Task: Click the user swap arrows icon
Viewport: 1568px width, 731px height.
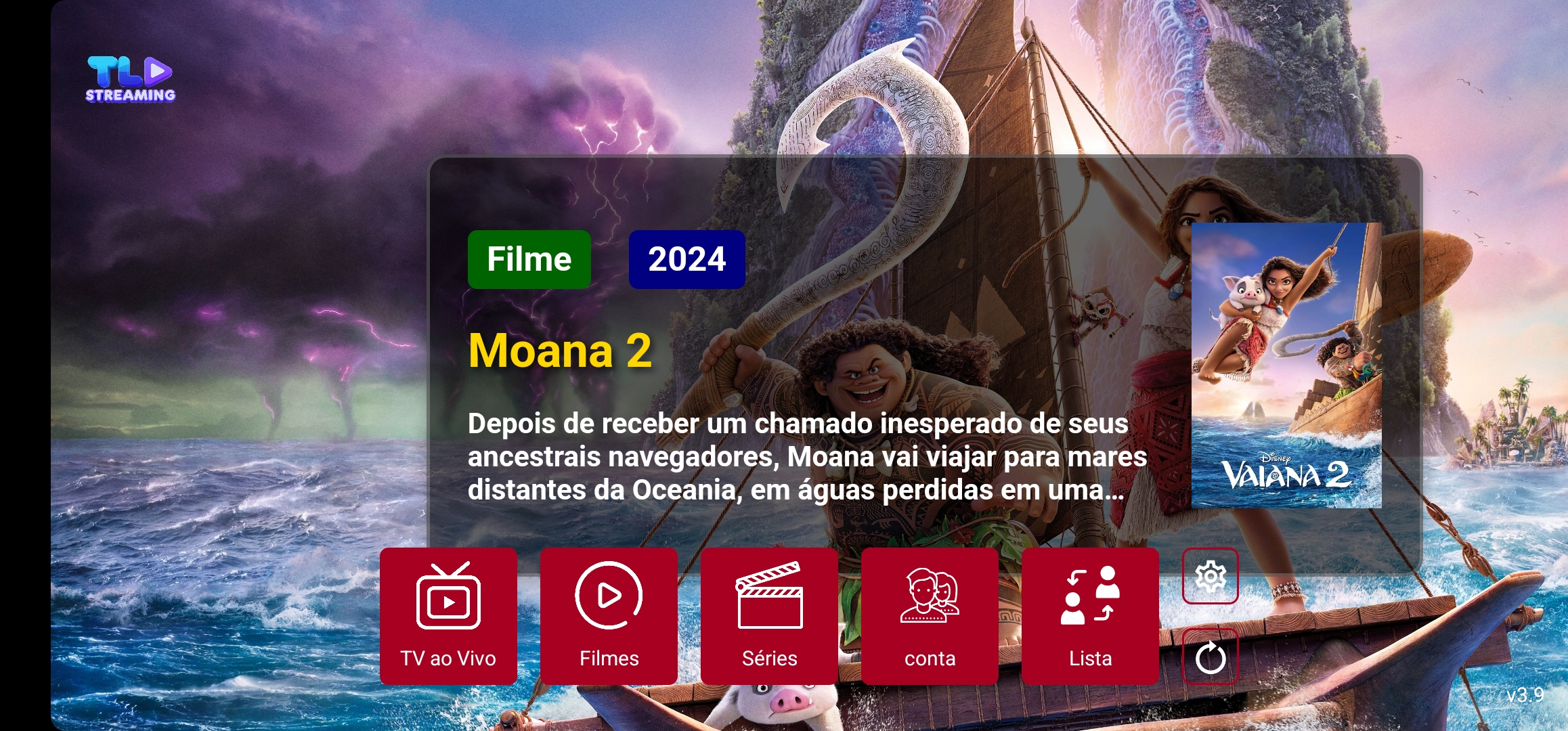Action: [x=1090, y=595]
